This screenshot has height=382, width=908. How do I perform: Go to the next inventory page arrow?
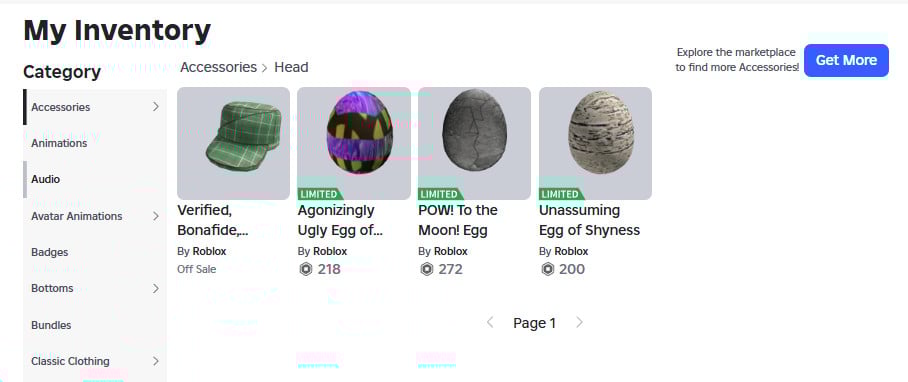(579, 322)
